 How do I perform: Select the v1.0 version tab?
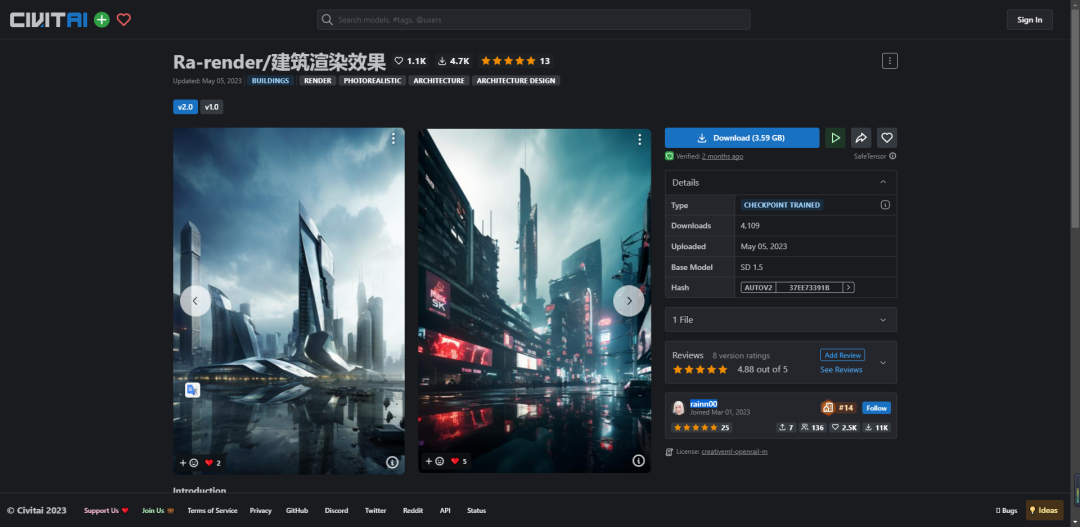tap(211, 107)
